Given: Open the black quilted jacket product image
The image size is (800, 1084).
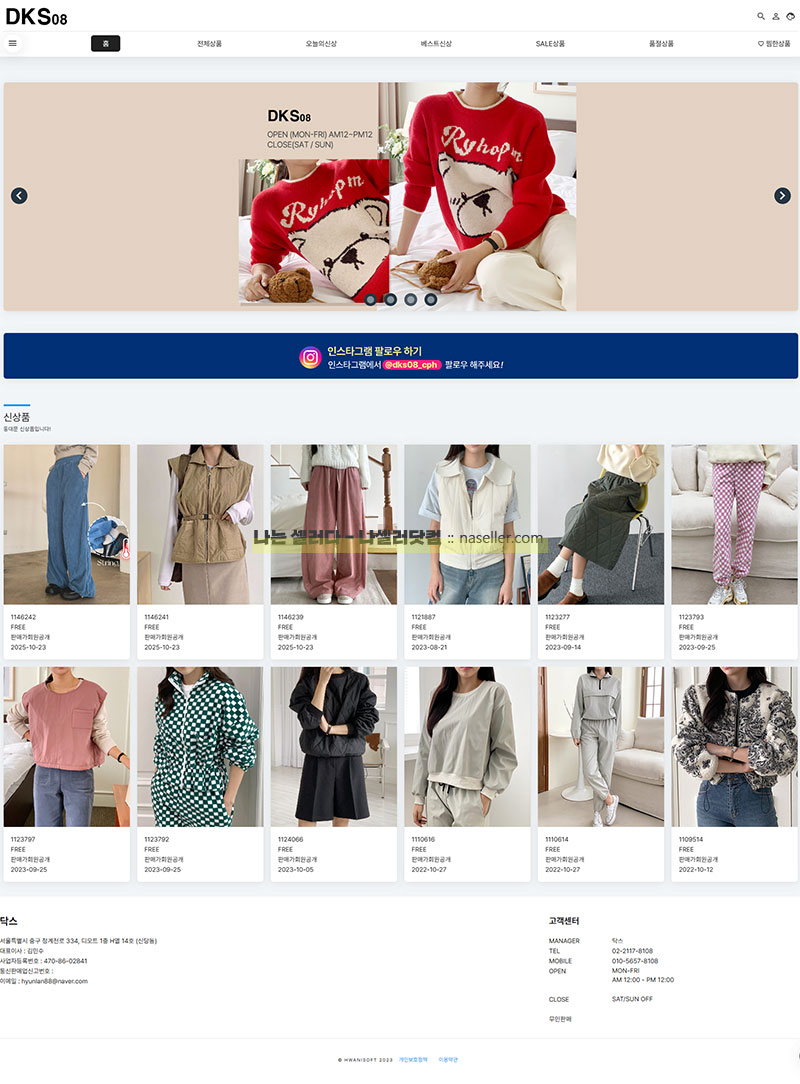Looking at the screenshot, I should (334, 747).
